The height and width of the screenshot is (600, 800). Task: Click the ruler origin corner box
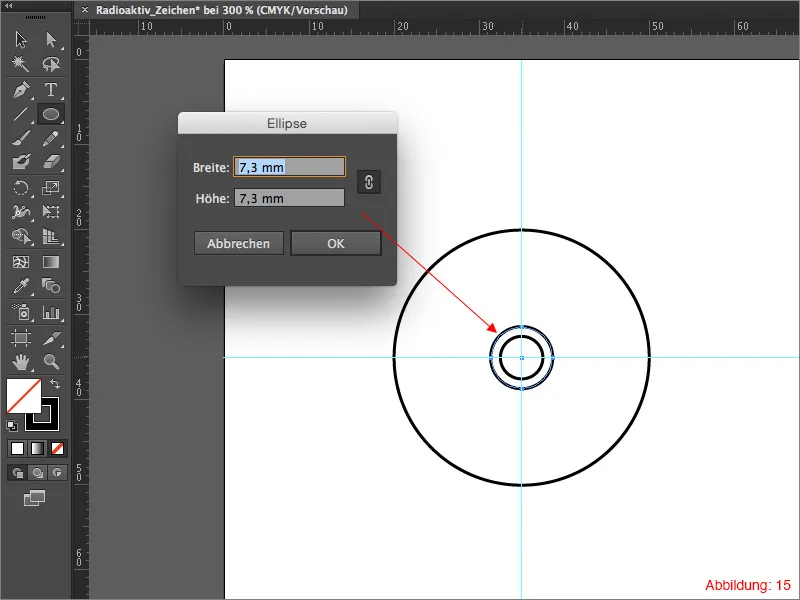tap(81, 28)
